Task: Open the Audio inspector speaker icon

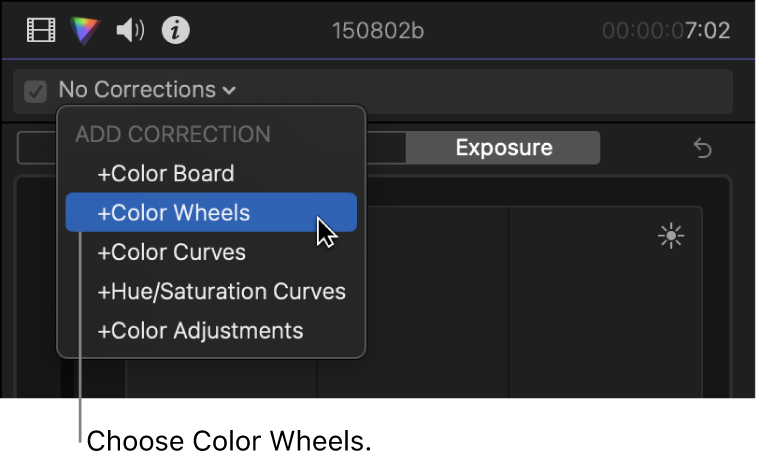Action: coord(130,31)
